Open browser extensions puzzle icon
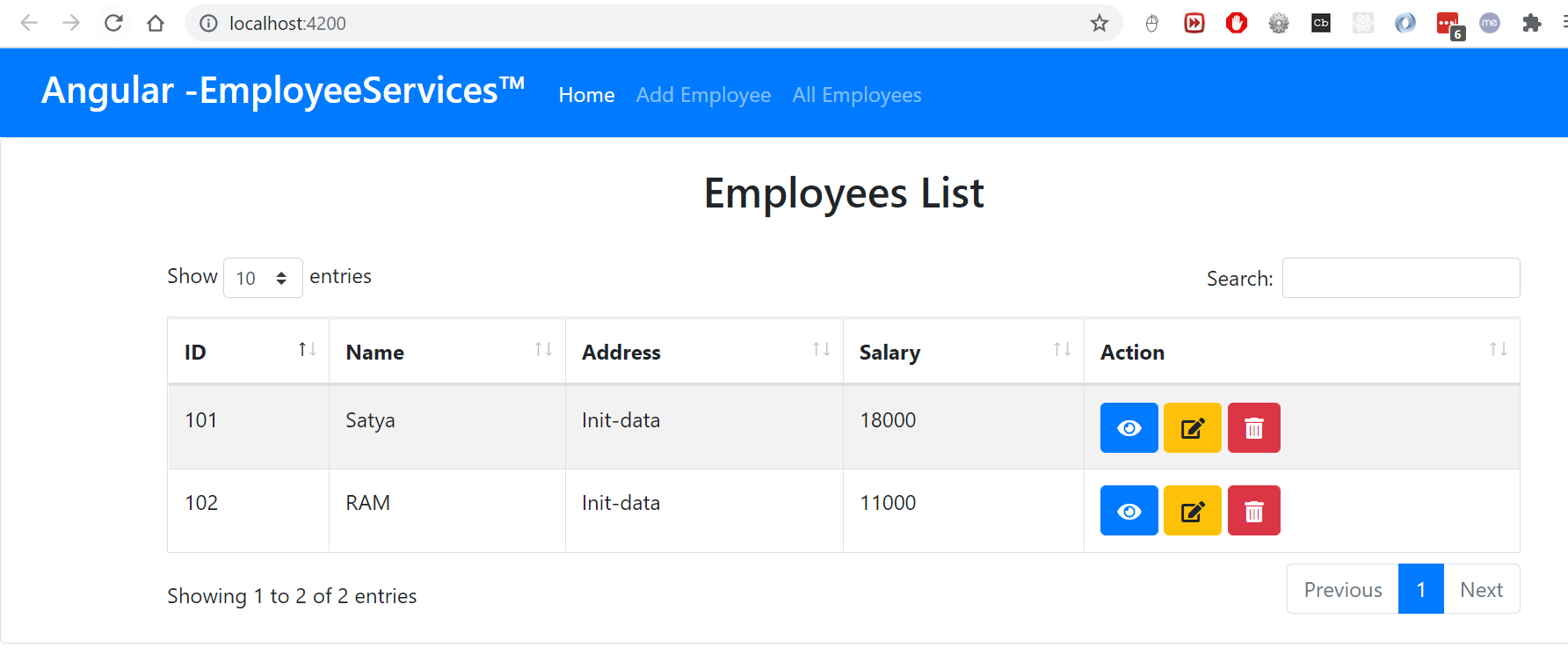1568x648 pixels. tap(1531, 24)
